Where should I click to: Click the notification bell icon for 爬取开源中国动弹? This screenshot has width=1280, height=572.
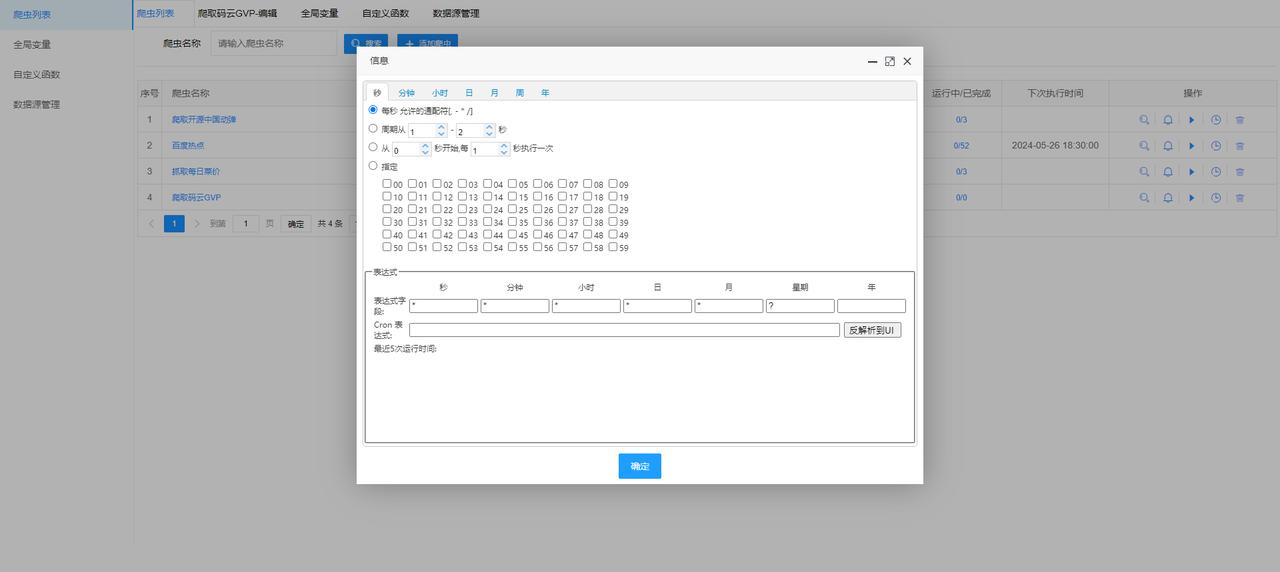pyautogui.click(x=1167, y=120)
